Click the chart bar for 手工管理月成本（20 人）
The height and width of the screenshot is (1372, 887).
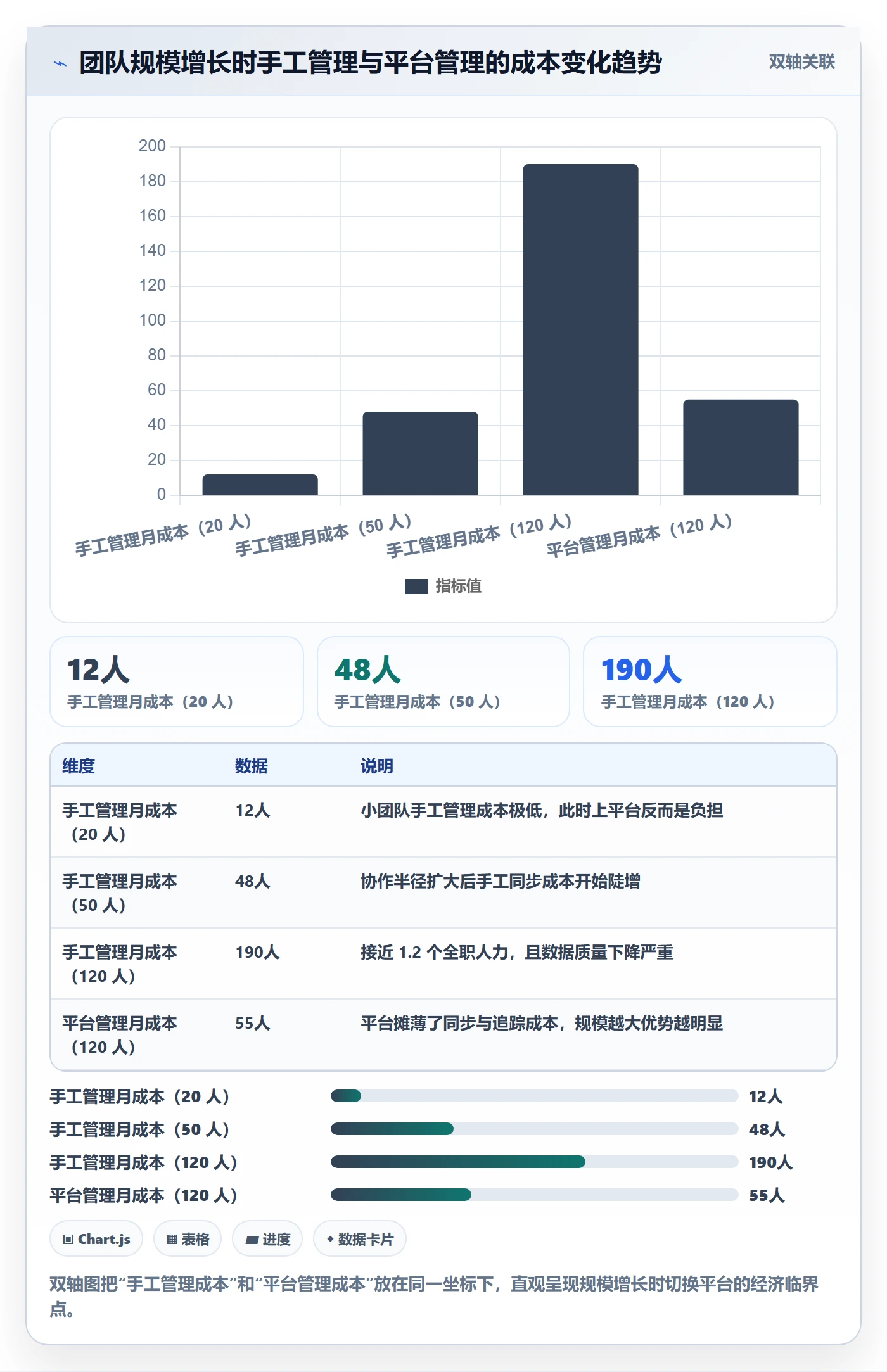[x=260, y=485]
